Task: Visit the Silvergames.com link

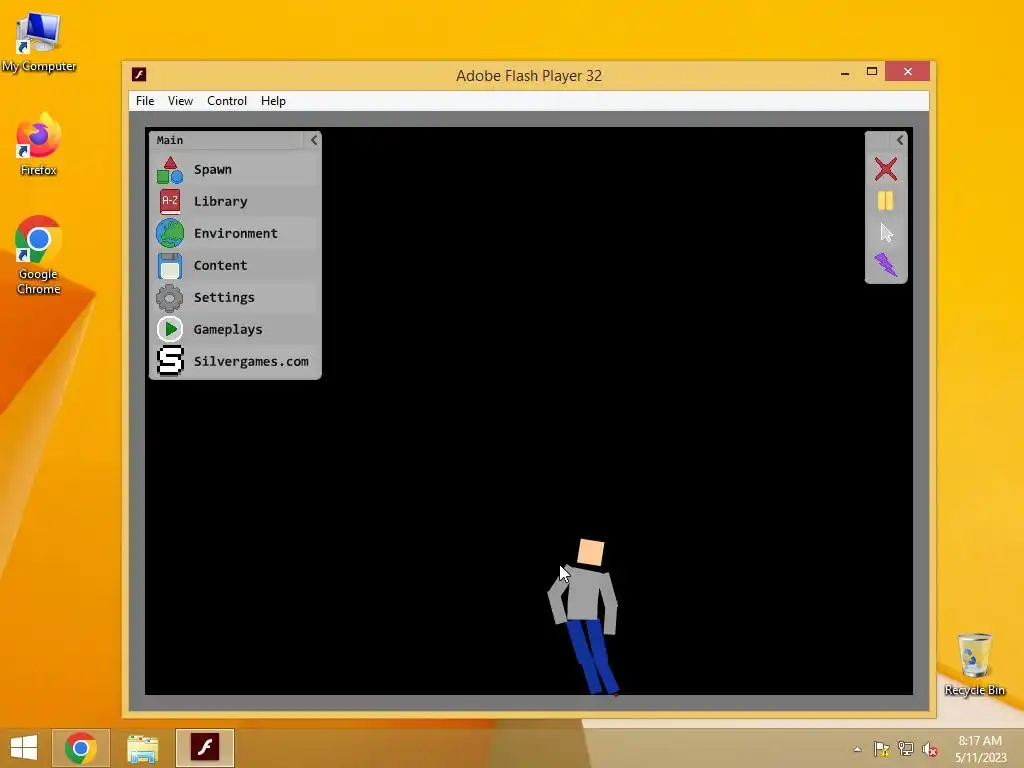Action: click(x=251, y=361)
